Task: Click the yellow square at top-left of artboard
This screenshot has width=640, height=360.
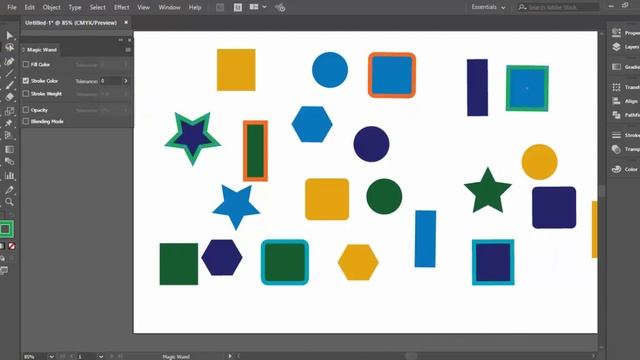Action: pos(236,70)
